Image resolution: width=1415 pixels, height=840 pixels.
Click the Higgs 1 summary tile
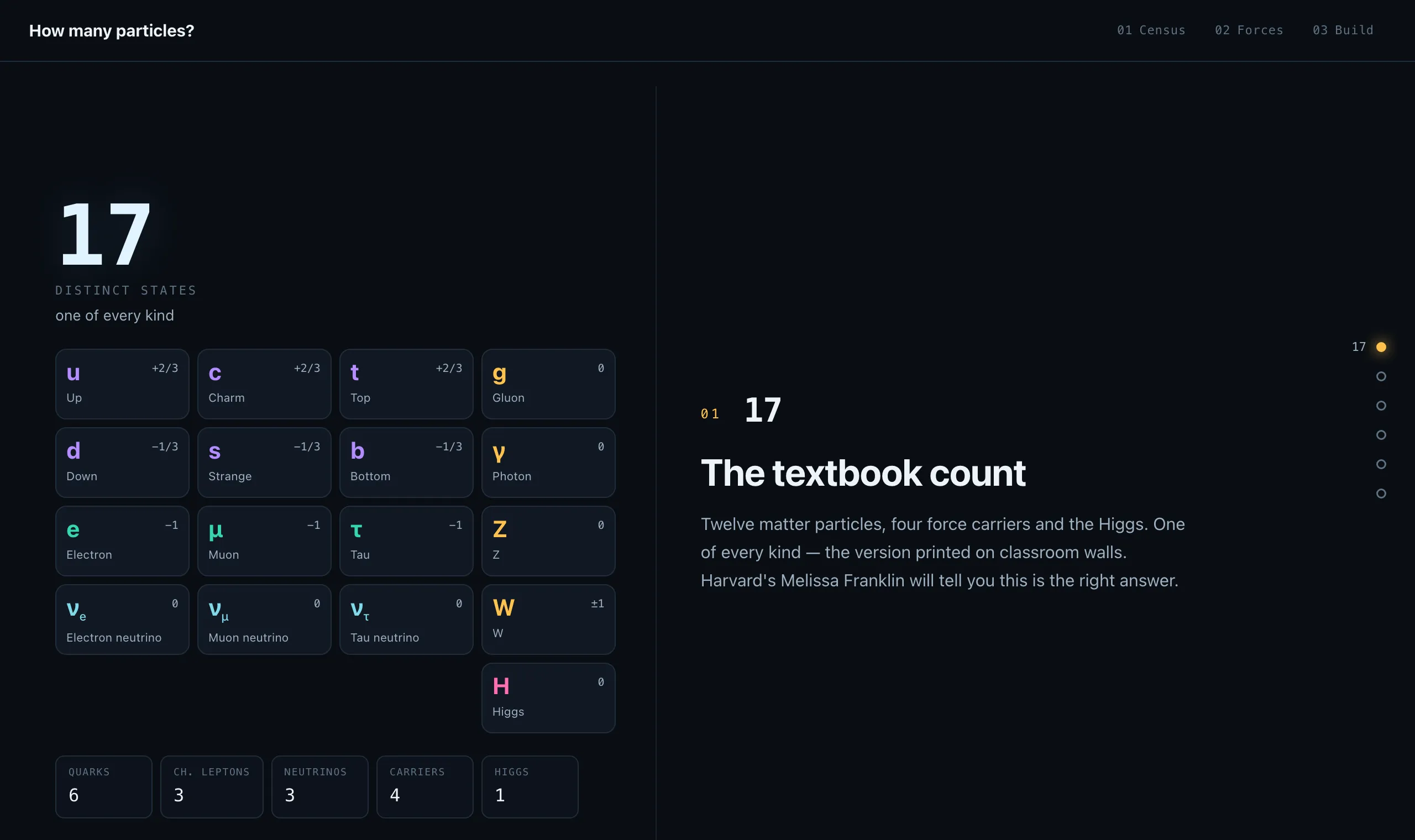tap(530, 787)
